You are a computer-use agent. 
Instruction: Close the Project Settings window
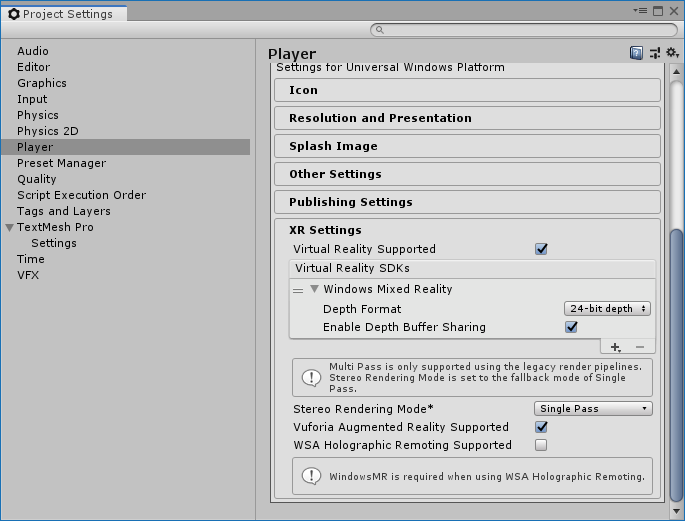click(x=674, y=11)
